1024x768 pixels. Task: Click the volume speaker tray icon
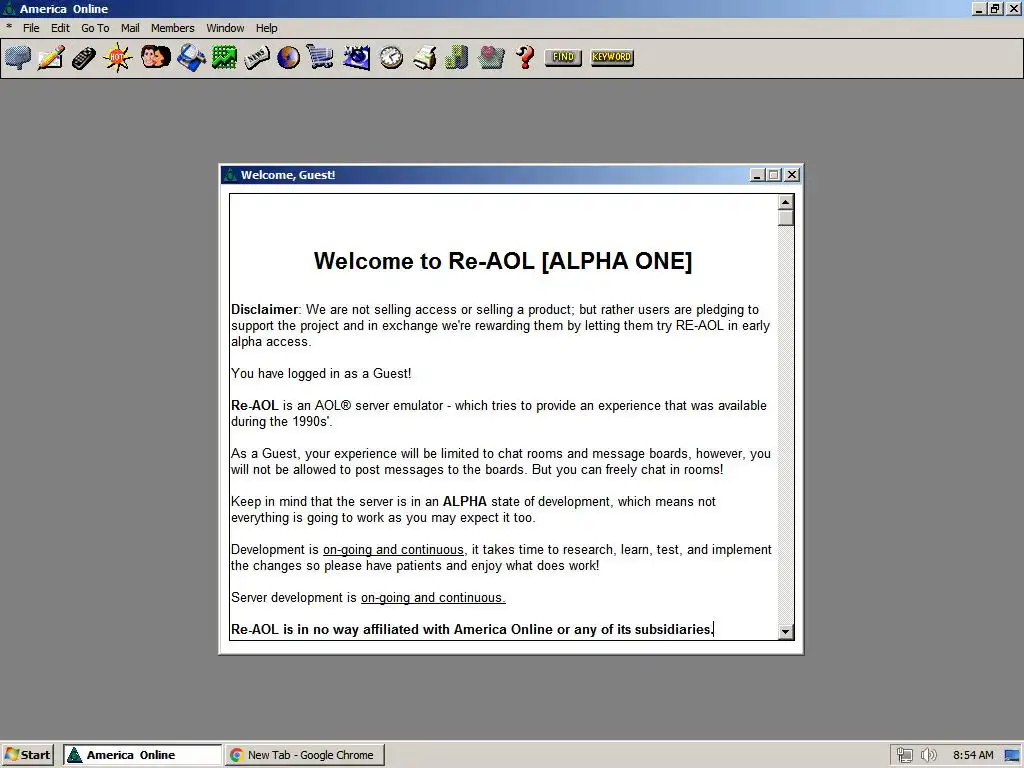(928, 755)
